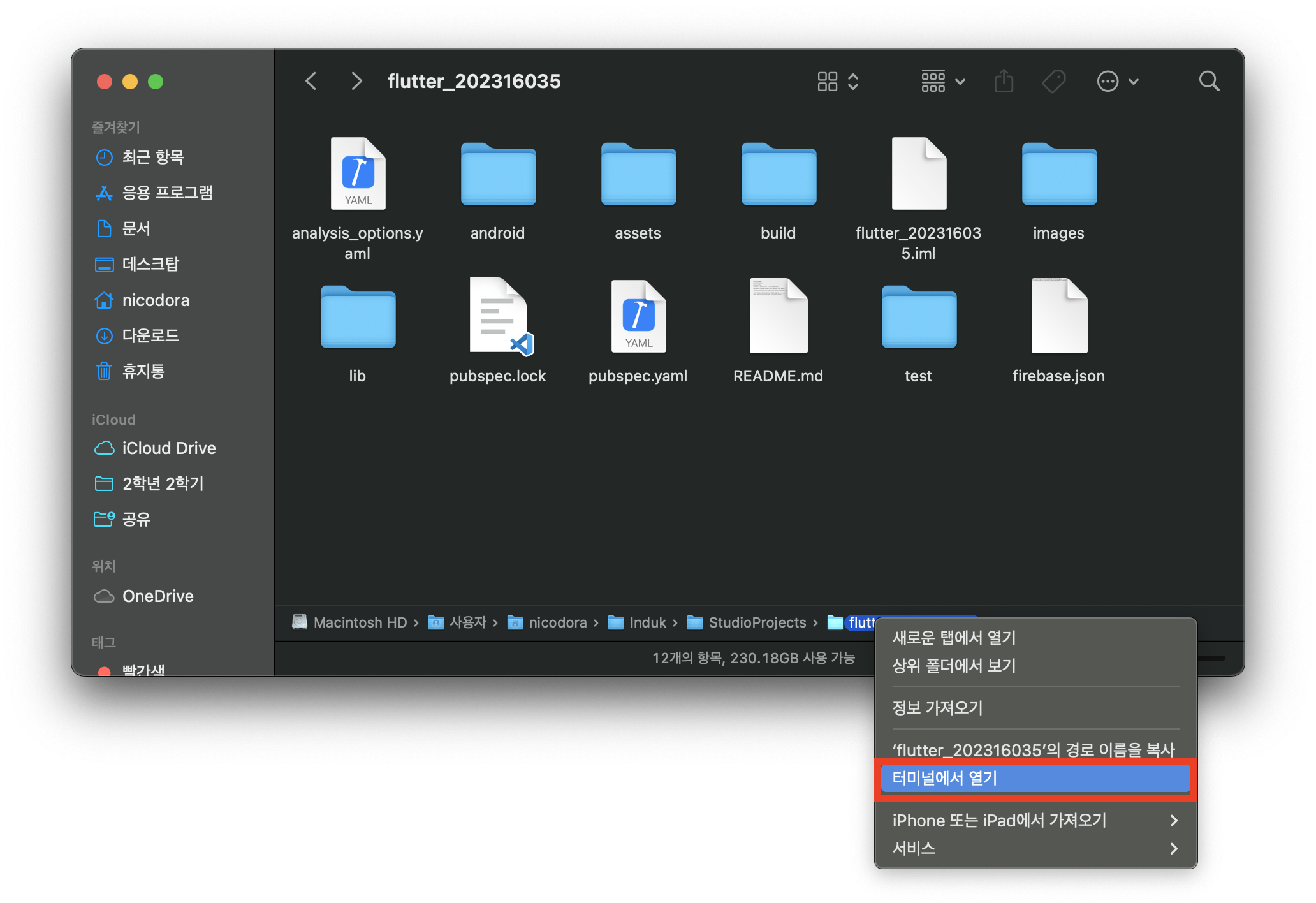
Task: Select the android folder icon
Action: pos(498,175)
